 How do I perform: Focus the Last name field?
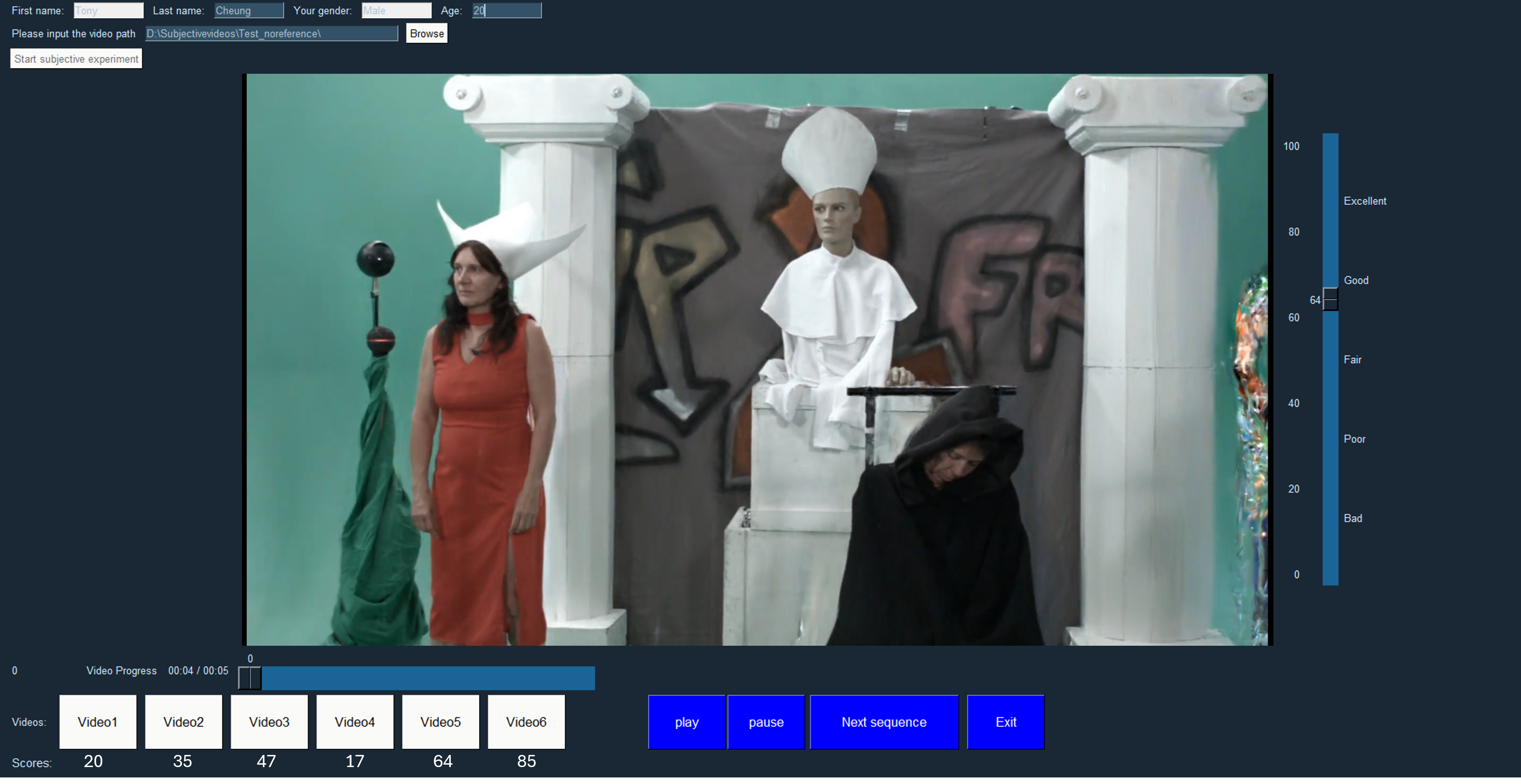249,11
